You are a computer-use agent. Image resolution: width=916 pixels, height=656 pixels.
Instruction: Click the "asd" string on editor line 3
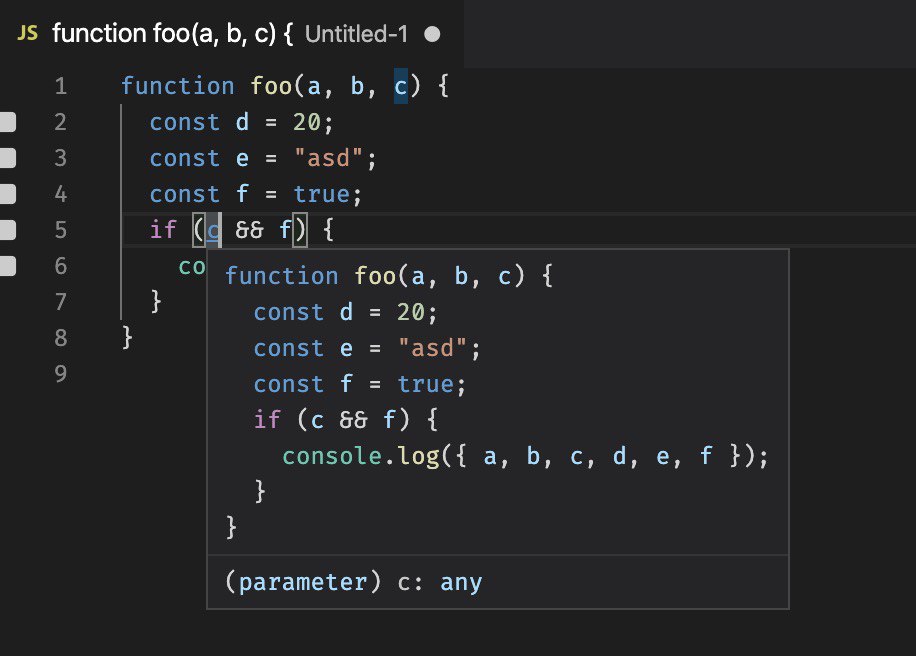click(329, 158)
